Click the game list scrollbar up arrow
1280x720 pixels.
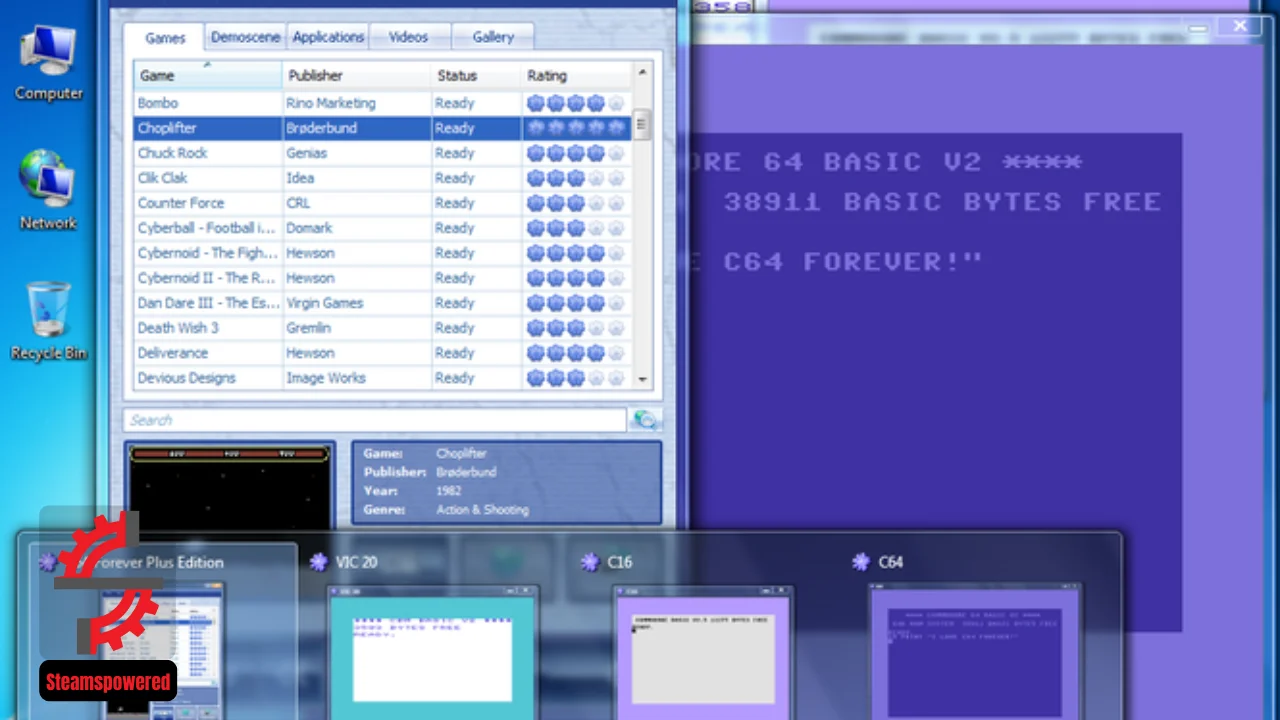coord(642,72)
